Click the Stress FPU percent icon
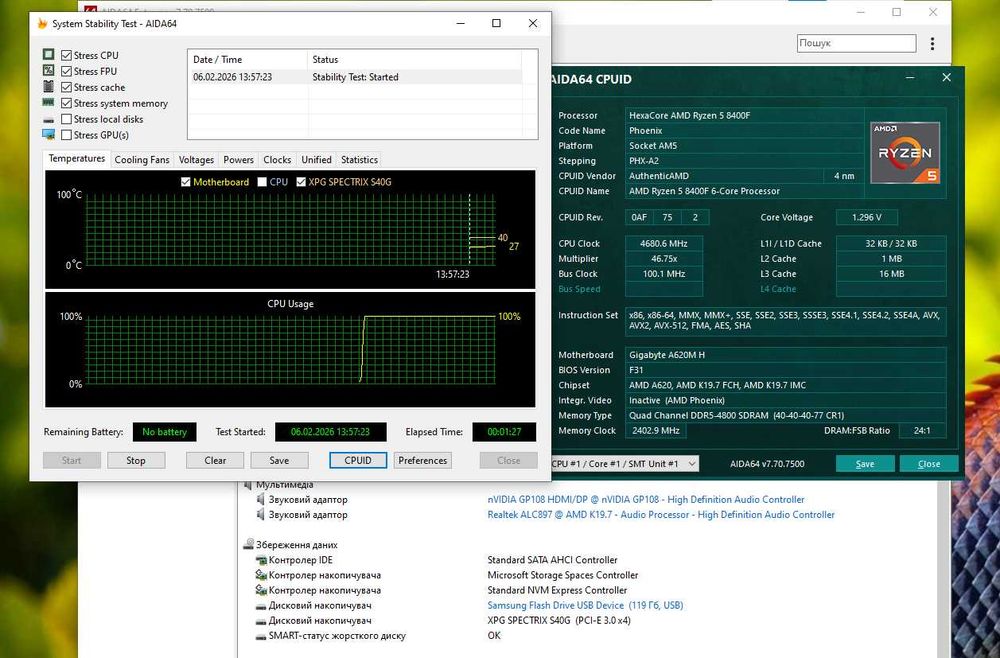This screenshot has height=658, width=1000. pyautogui.click(x=48, y=71)
